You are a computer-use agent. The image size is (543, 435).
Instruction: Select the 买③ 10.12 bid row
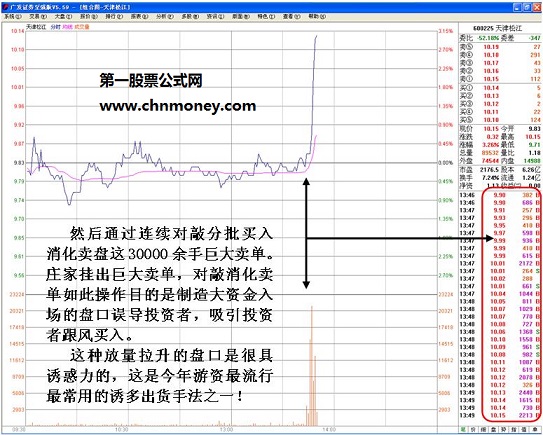[500, 104]
